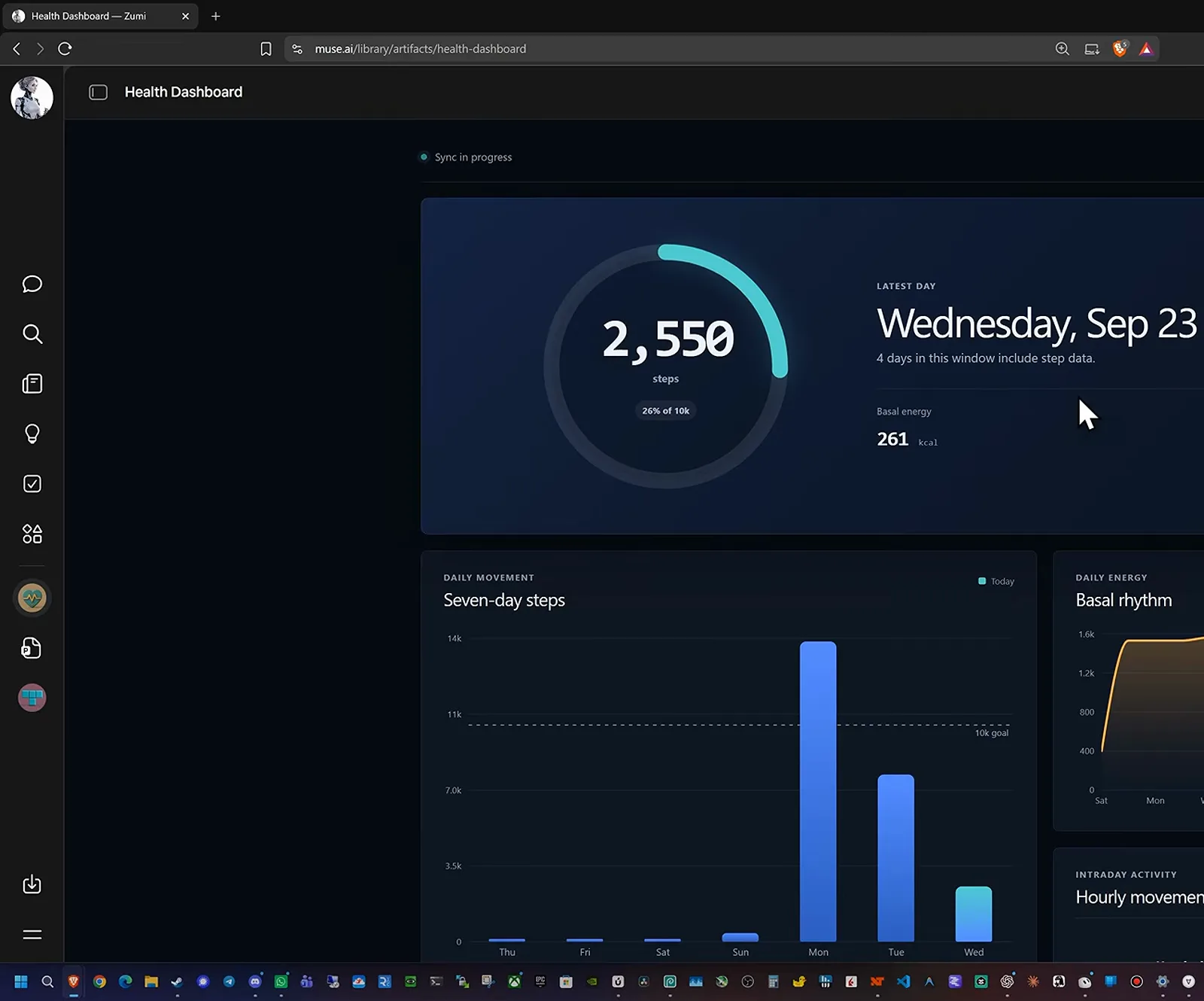Bookmark this page with the bookmark icon
This screenshot has width=1204, height=1001.
pos(266,49)
